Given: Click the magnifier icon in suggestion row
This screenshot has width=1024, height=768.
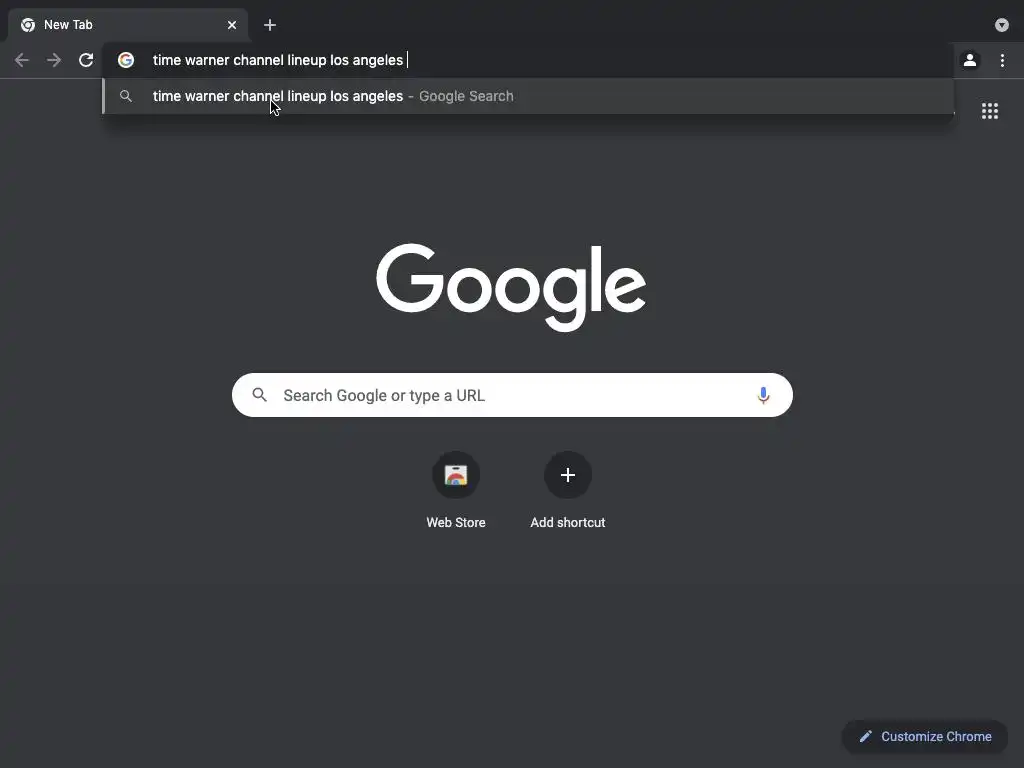Looking at the screenshot, I should (x=126, y=96).
